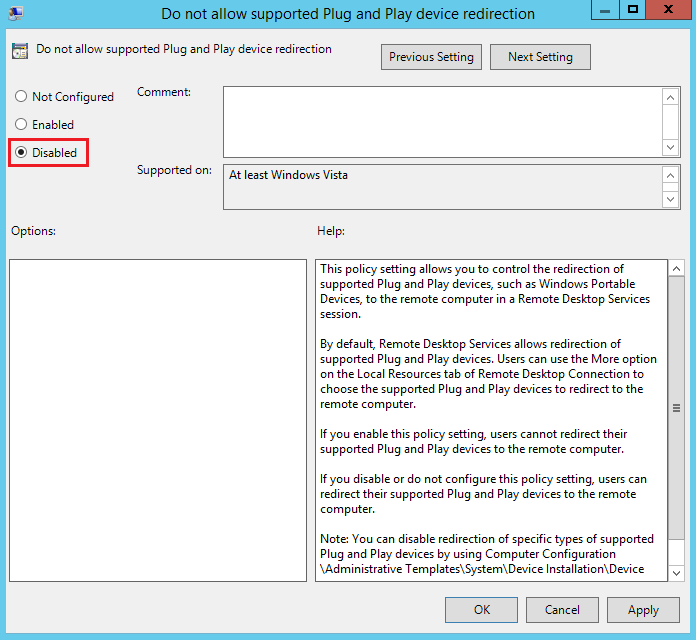Click inside the Comment text field
This screenshot has width=696, height=640.
coord(443,122)
